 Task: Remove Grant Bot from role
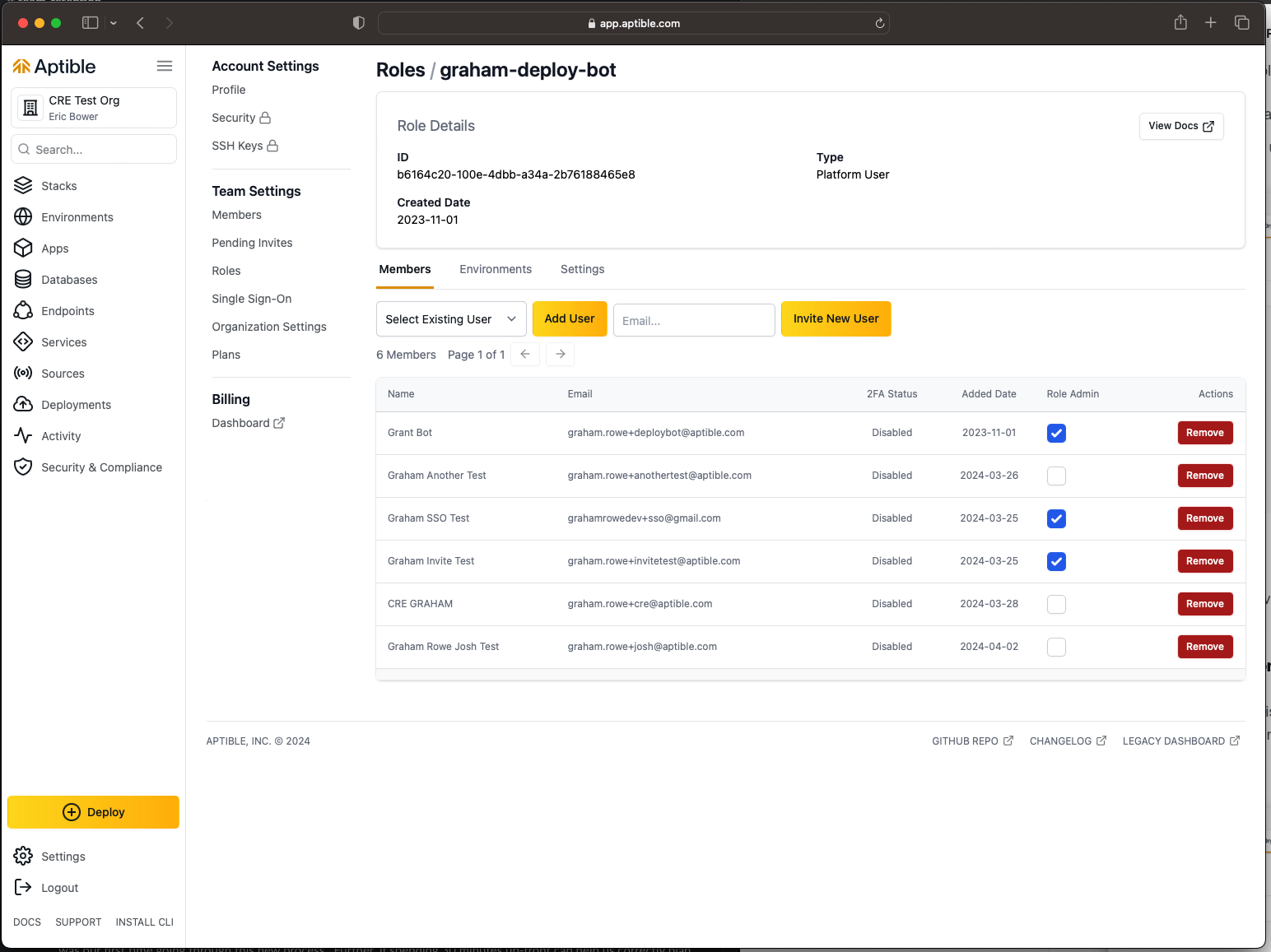[1205, 433]
